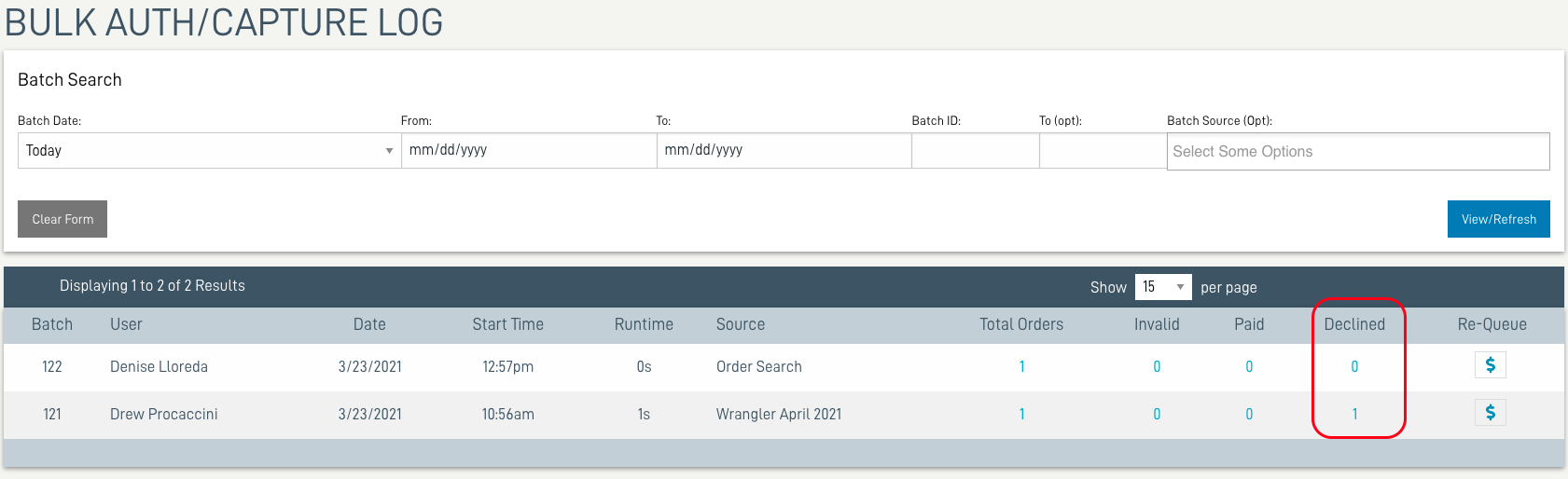Select the Wrangler April 2021 source cell
1568x479 pixels.
778,415
